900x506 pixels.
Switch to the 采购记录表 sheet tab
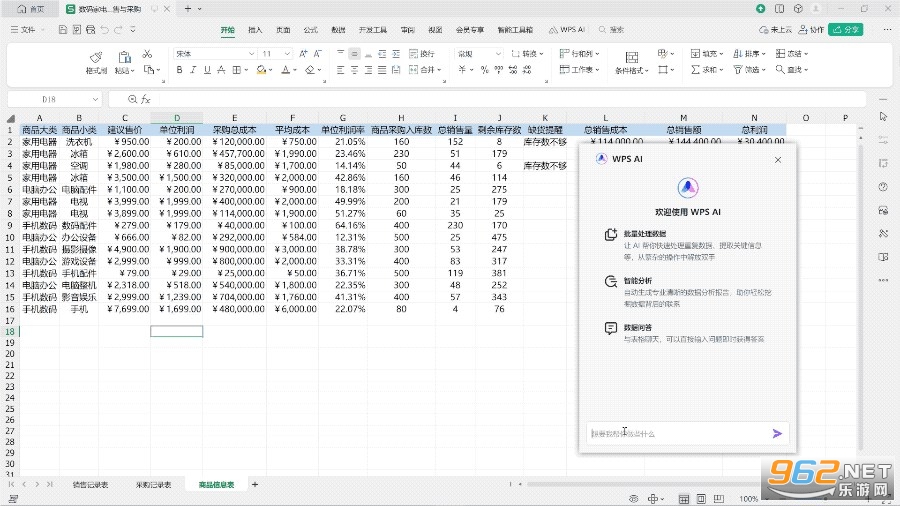(153, 485)
